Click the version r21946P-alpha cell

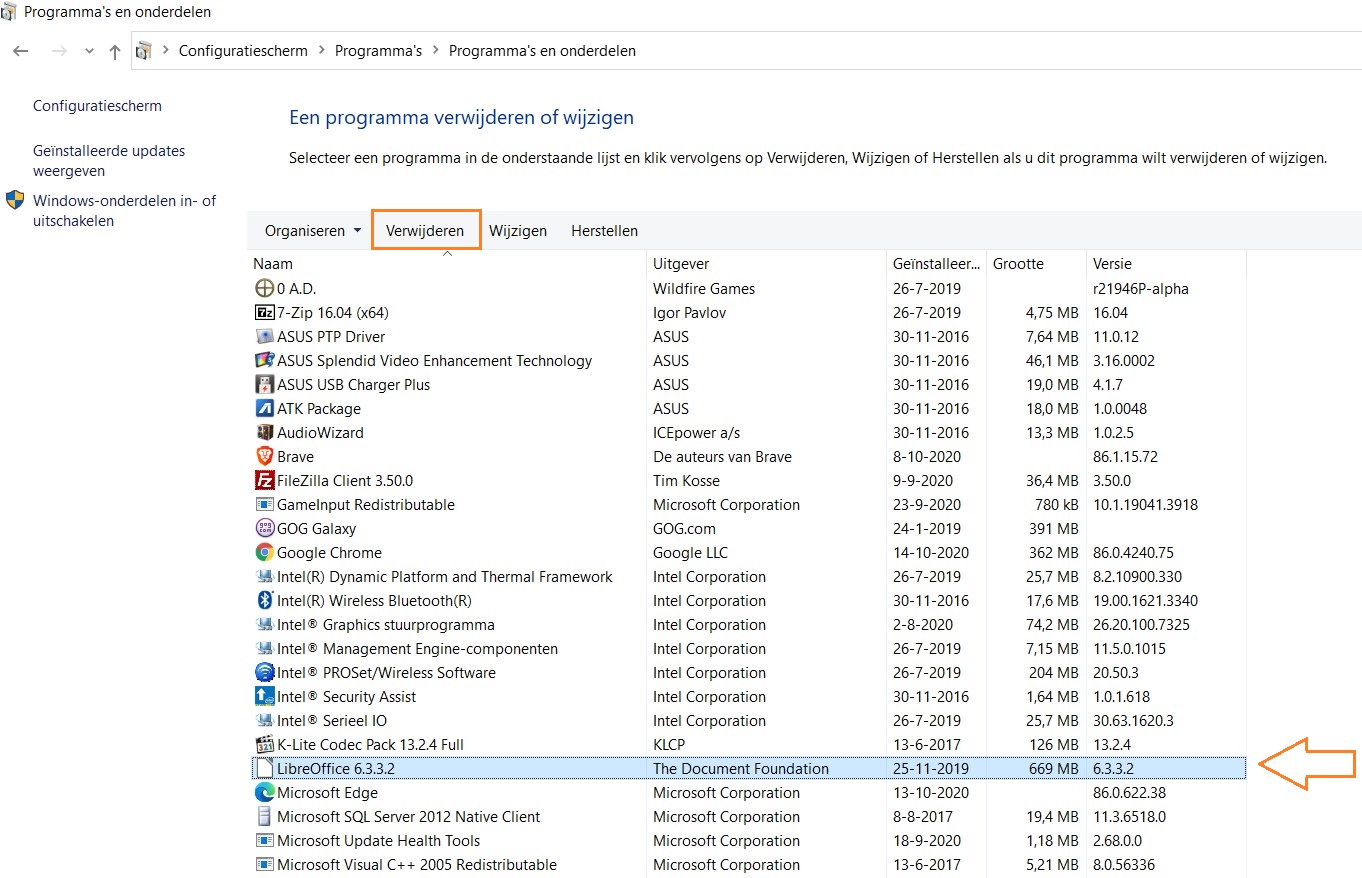pyautogui.click(x=1141, y=289)
